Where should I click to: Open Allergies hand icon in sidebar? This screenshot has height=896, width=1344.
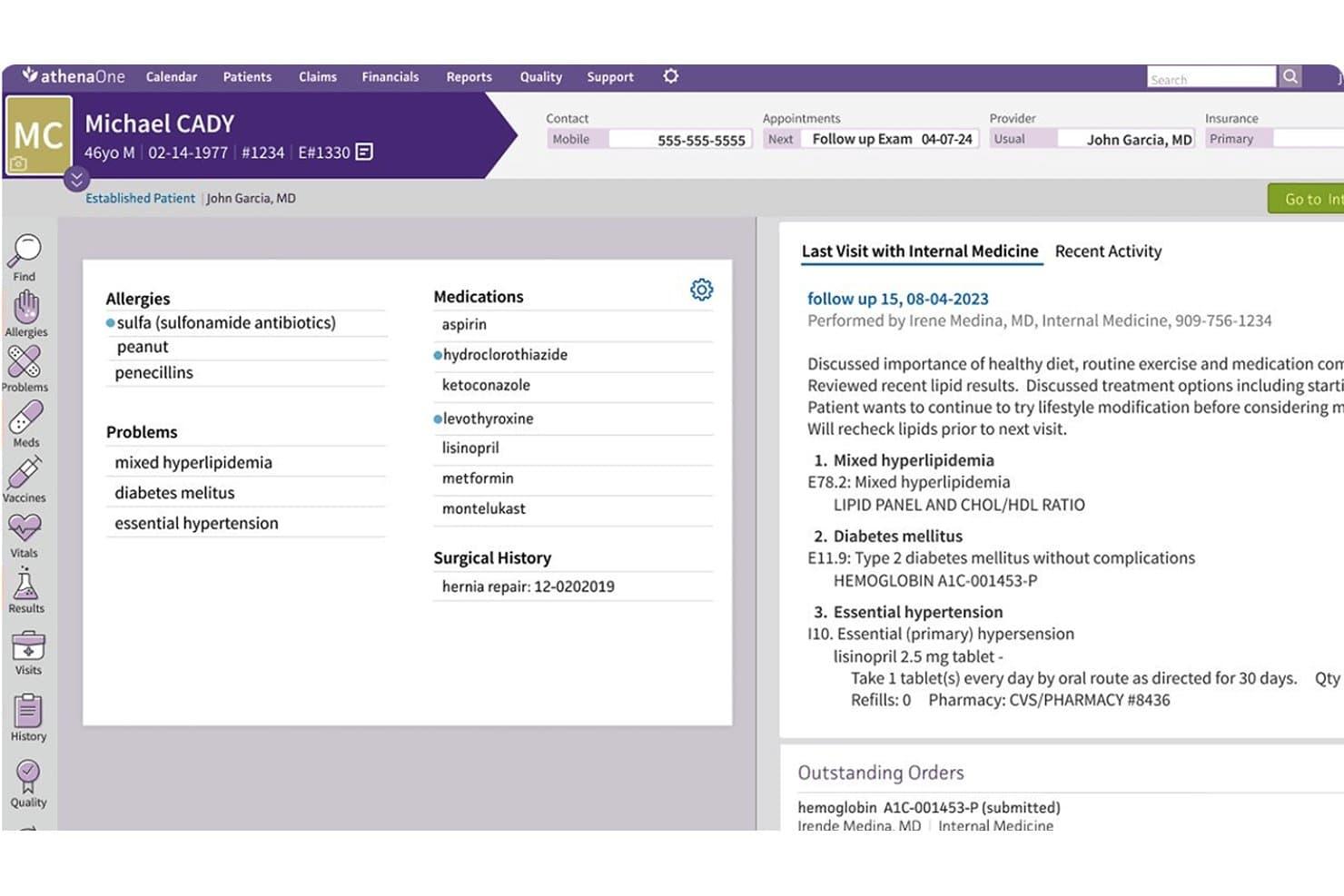[25, 307]
